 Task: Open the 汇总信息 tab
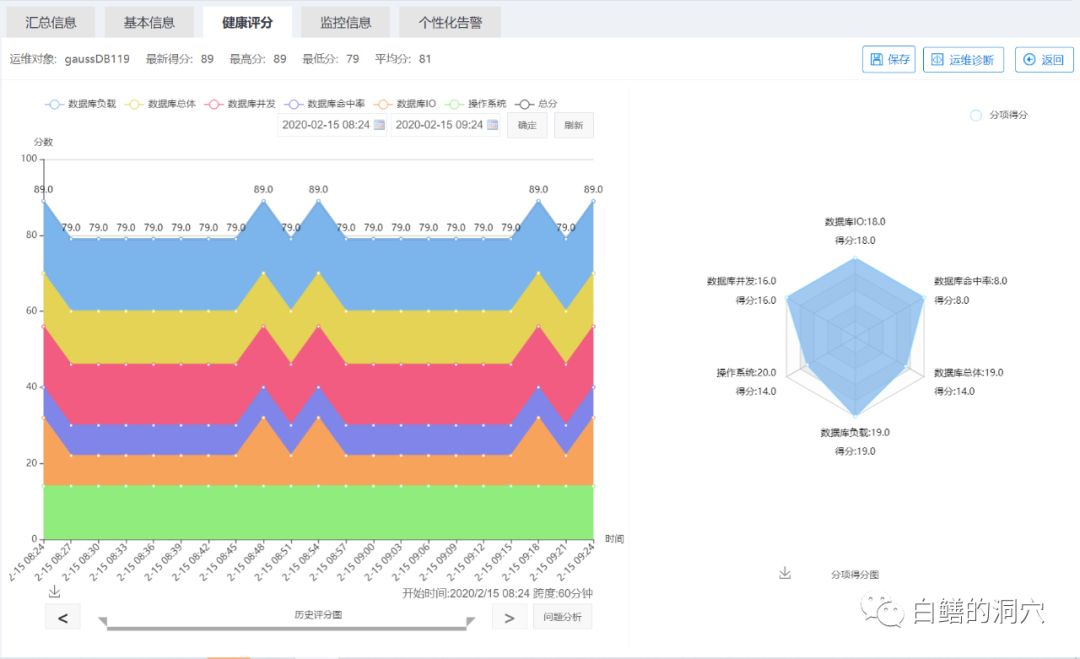click(51, 23)
